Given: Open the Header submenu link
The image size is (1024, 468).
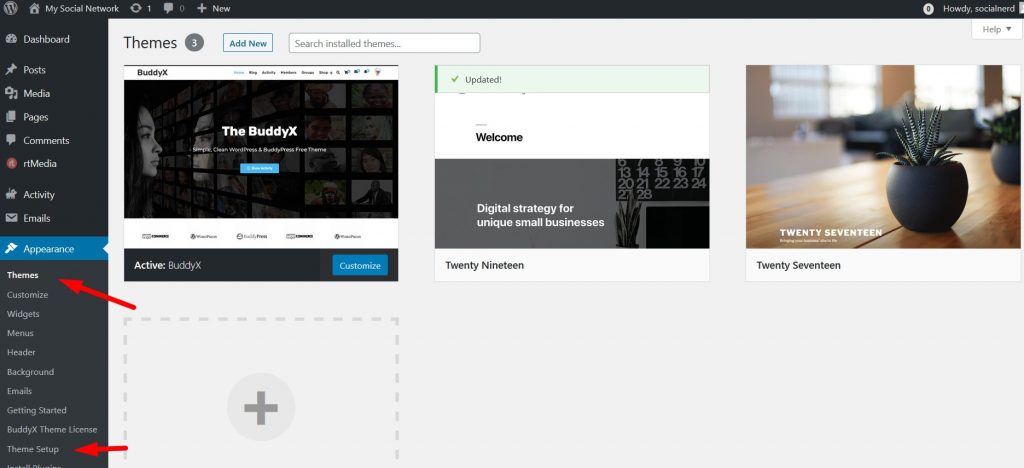Looking at the screenshot, I should click(21, 352).
